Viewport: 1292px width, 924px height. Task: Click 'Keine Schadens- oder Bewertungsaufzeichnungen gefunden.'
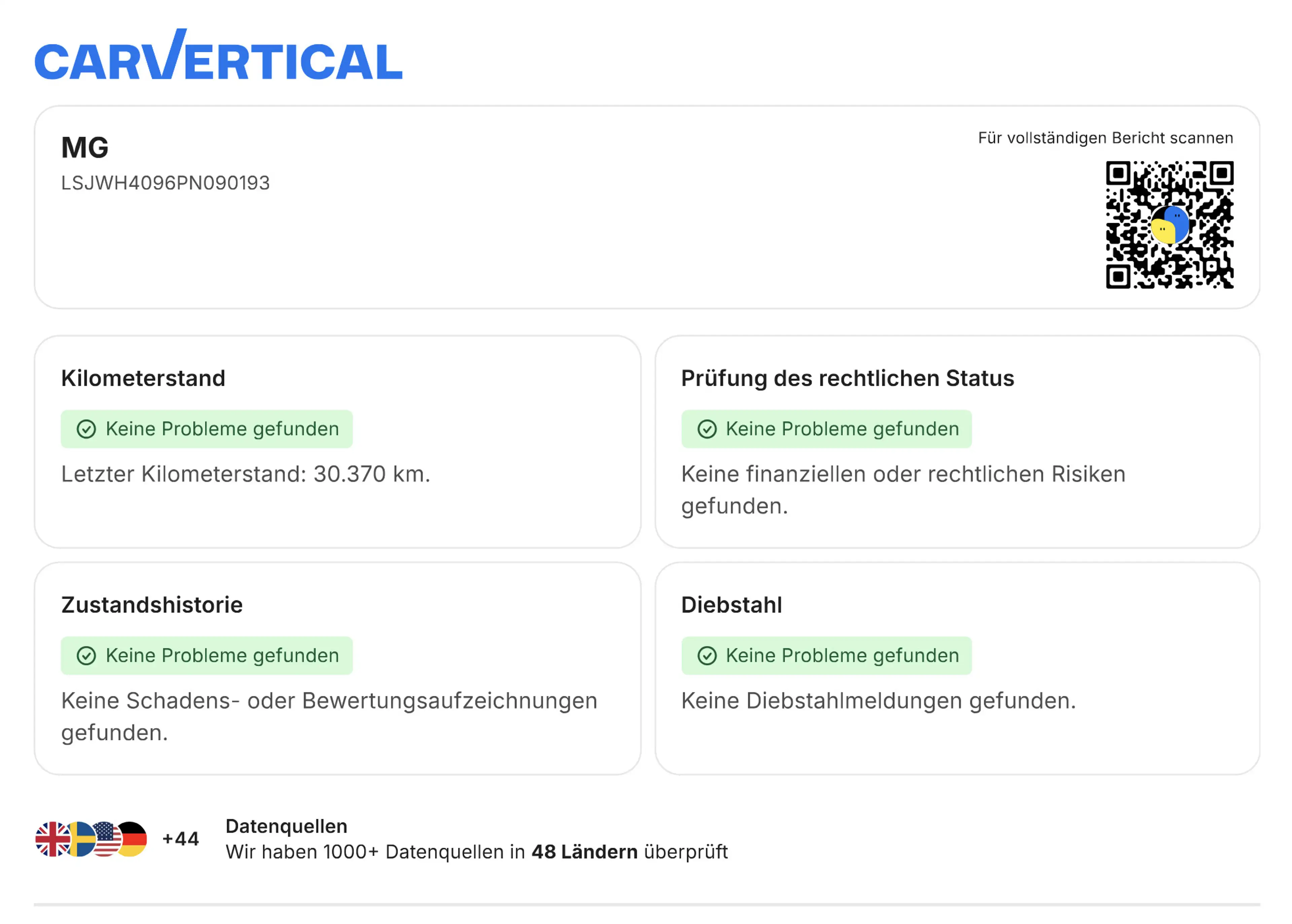[329, 716]
